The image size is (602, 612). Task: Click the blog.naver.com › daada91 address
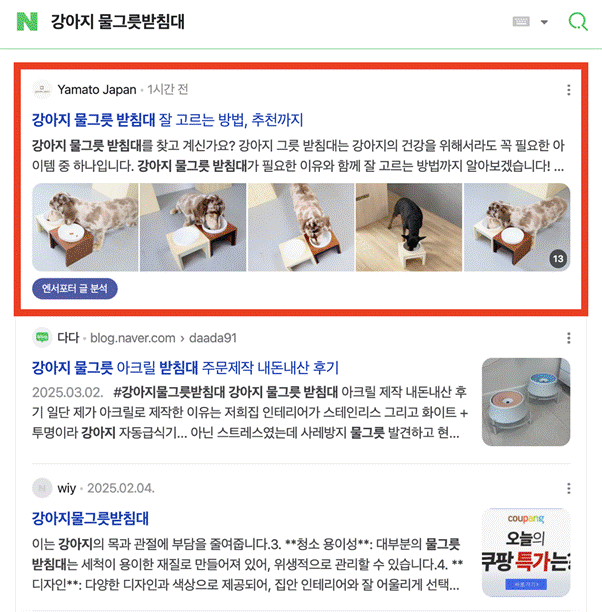pos(163,338)
